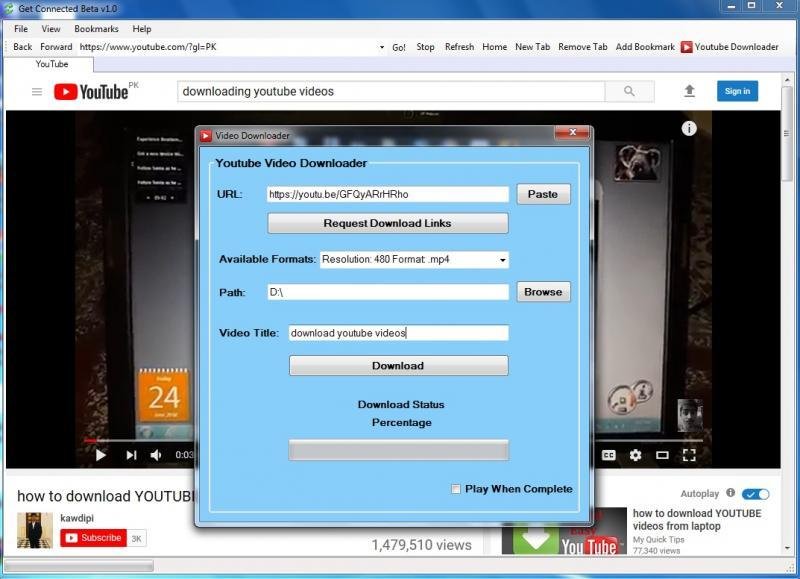The height and width of the screenshot is (579, 800).
Task: Mute audio with the speaker icon
Action: click(x=154, y=454)
